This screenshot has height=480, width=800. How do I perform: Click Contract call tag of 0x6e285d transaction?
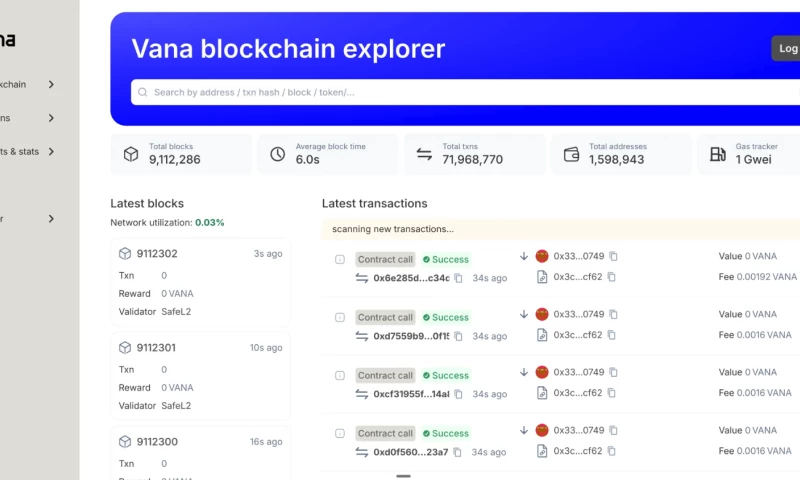[385, 259]
